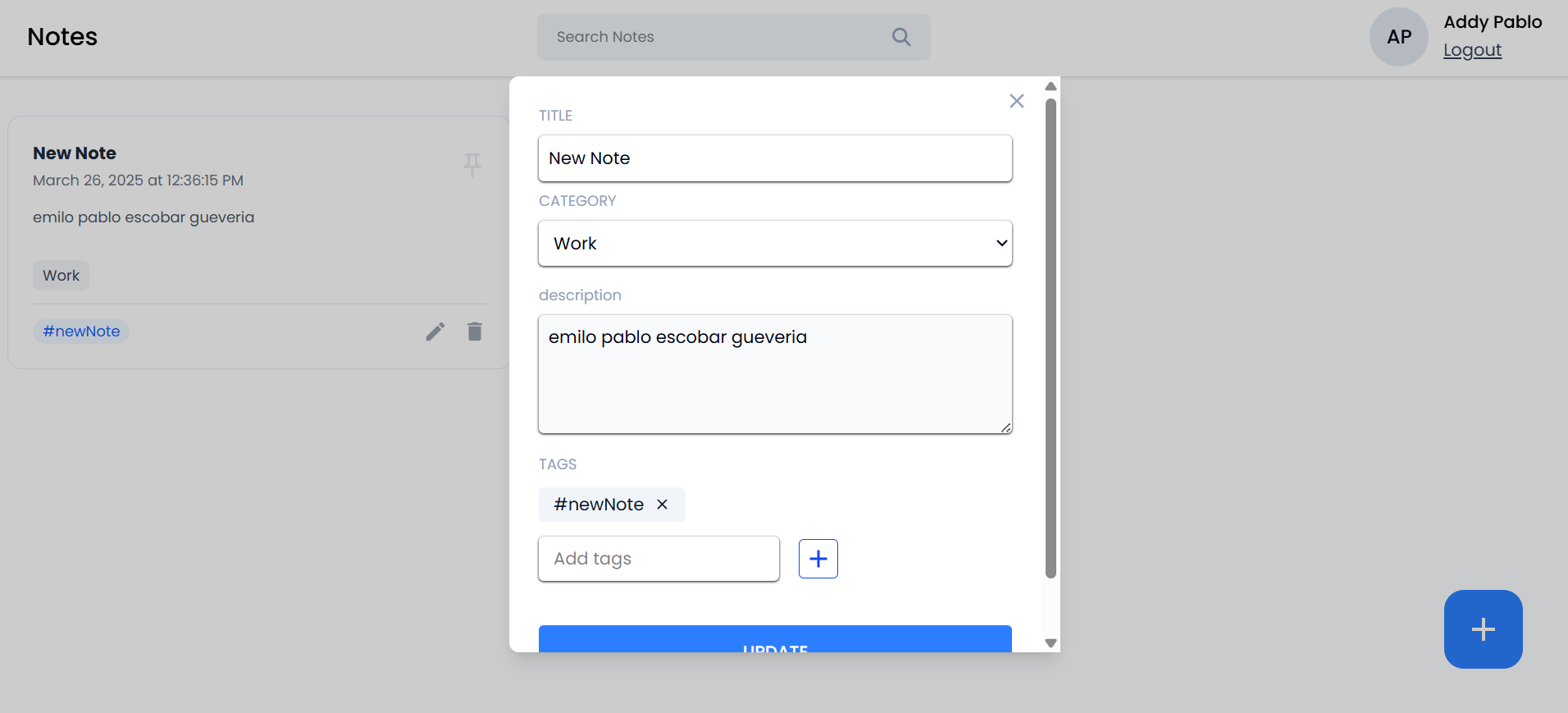Screen dimensions: 1568x713
Task: Delete note using the trash icon
Action: click(x=475, y=331)
